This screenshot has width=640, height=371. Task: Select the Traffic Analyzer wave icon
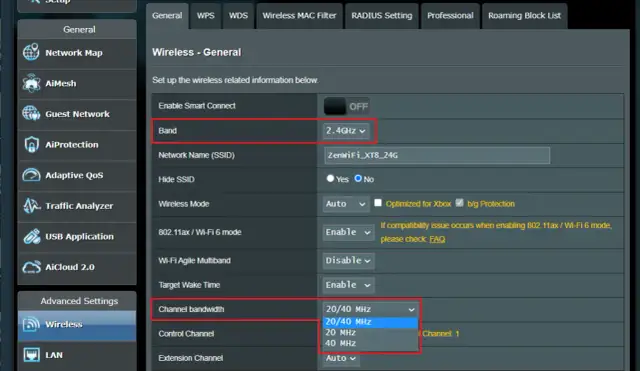pos(31,205)
